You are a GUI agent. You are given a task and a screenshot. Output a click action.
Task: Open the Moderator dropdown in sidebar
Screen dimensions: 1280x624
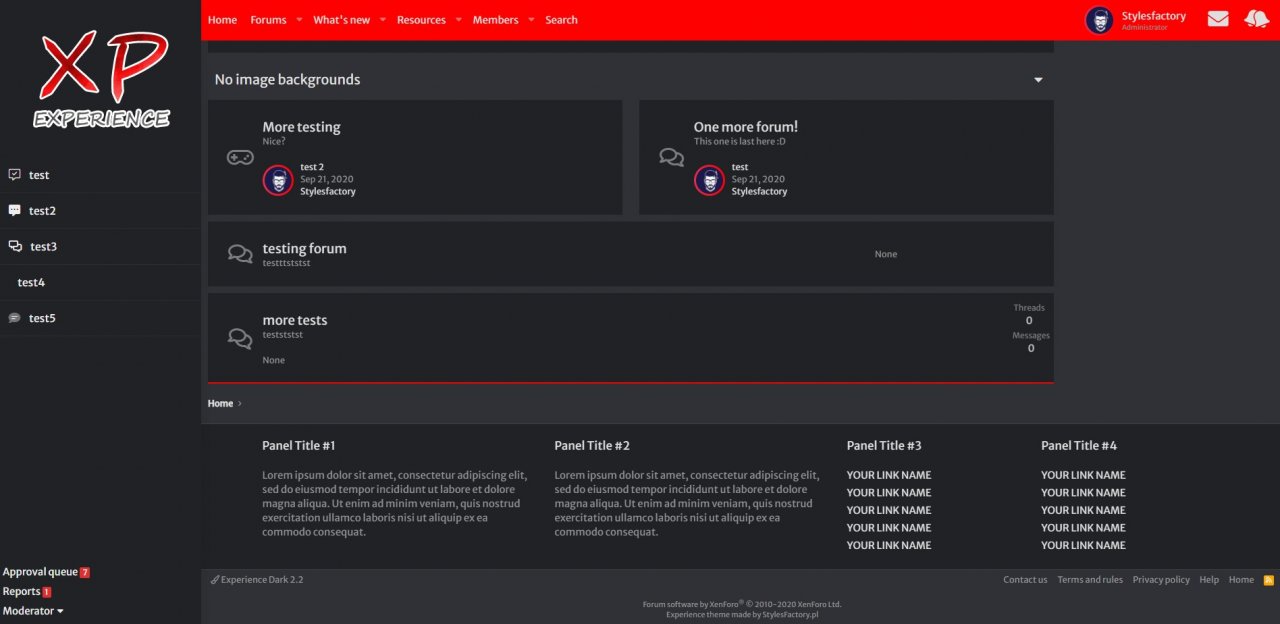33,611
